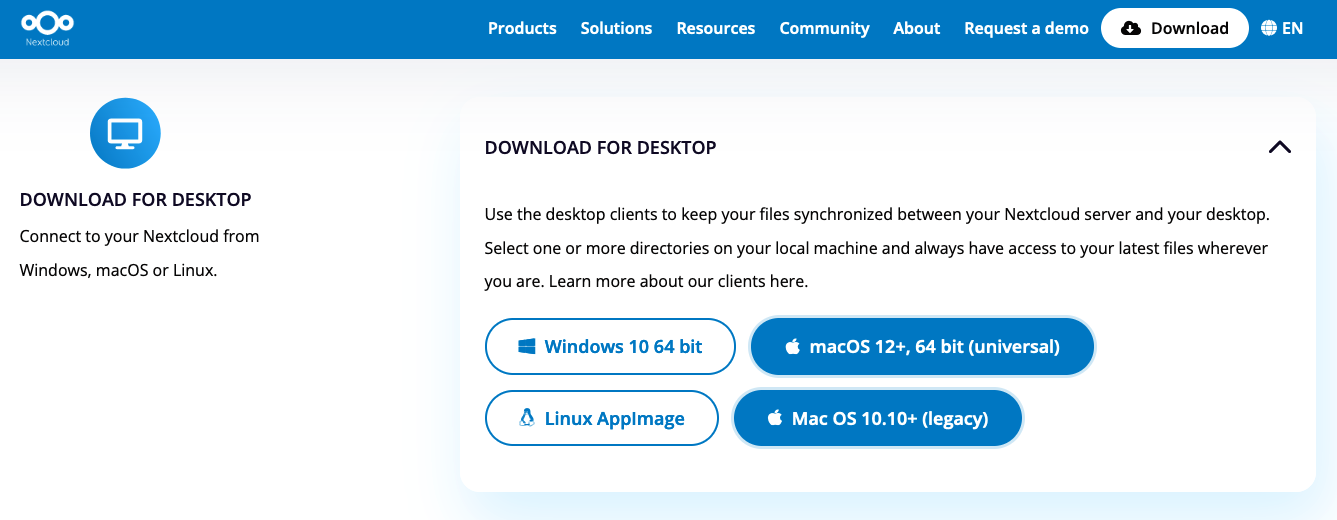This screenshot has height=520, width=1337.
Task: Click the white Download button in header
Action: (1175, 28)
